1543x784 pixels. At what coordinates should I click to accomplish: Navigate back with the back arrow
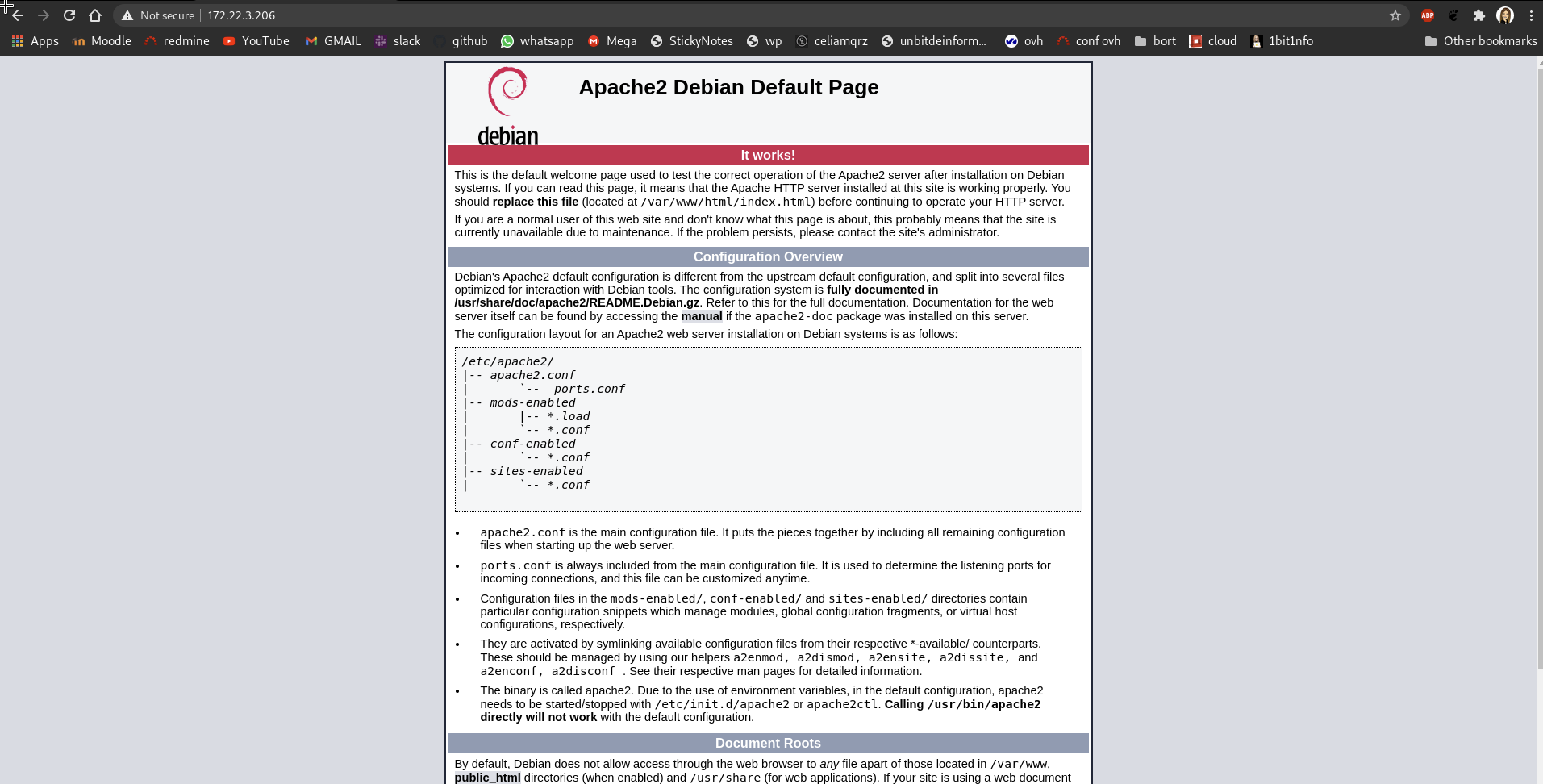[18, 15]
